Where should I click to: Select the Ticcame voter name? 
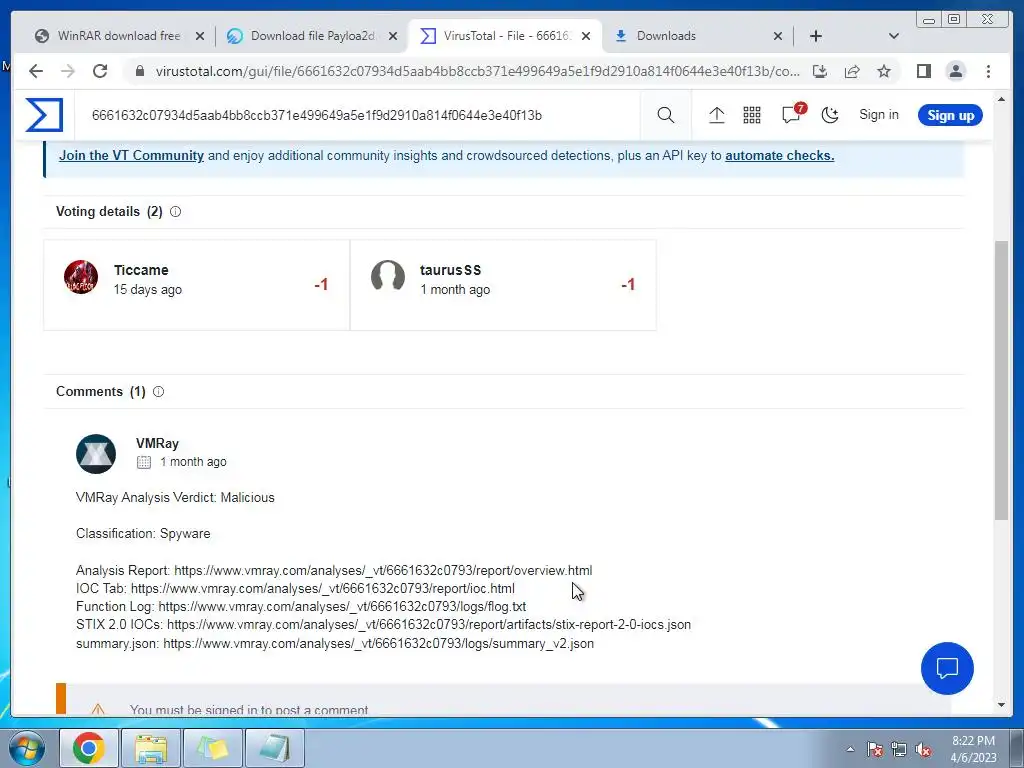point(141,270)
